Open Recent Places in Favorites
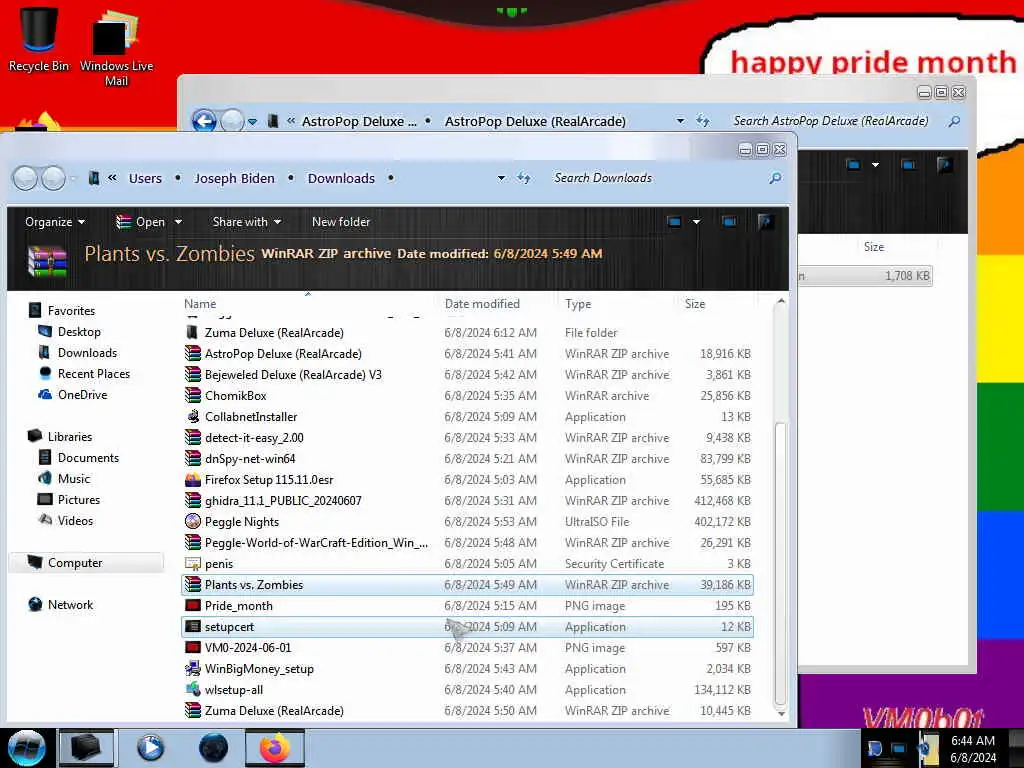Viewport: 1024px width, 768px height. point(93,374)
